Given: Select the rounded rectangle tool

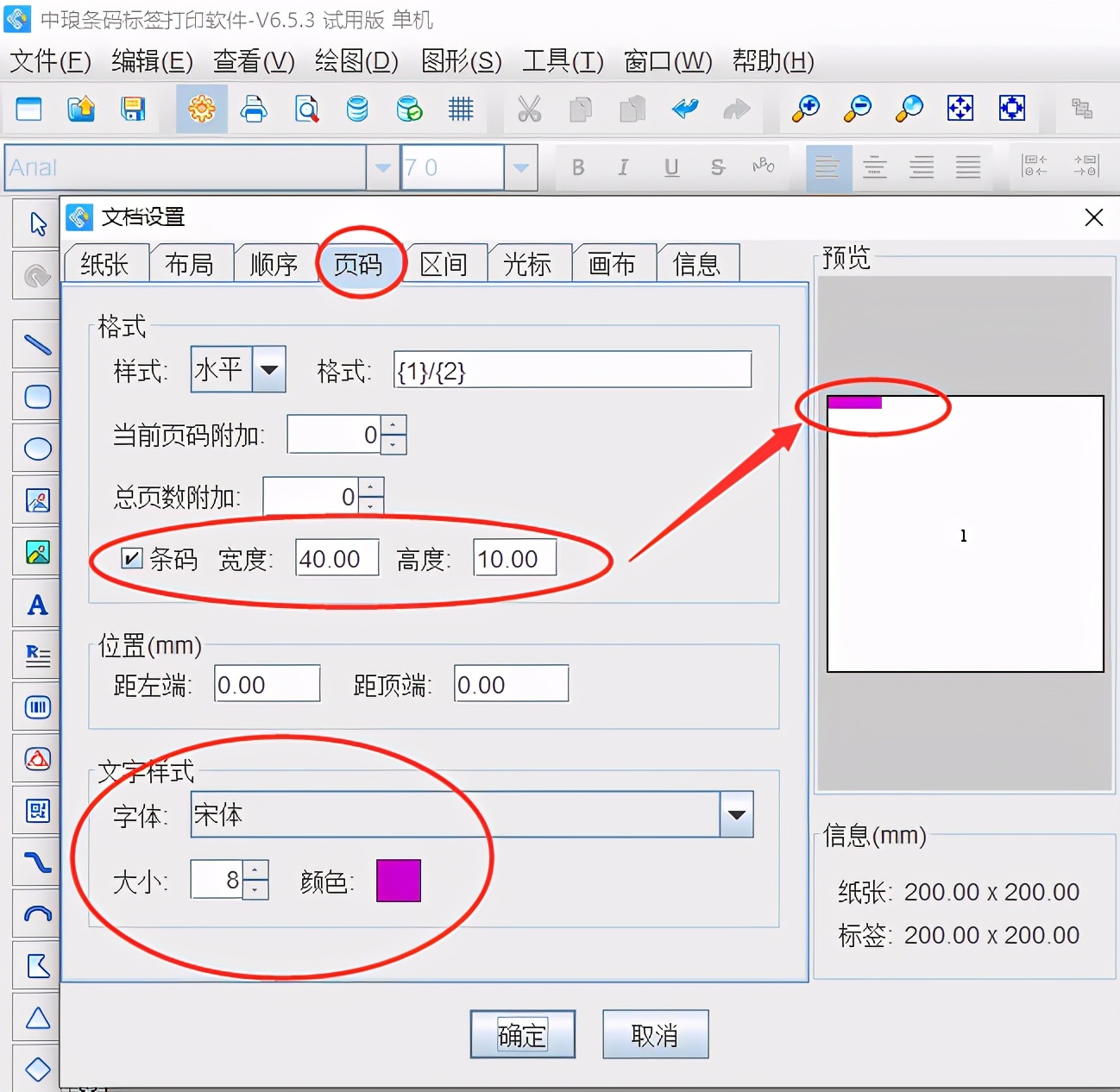Looking at the screenshot, I should (x=37, y=397).
